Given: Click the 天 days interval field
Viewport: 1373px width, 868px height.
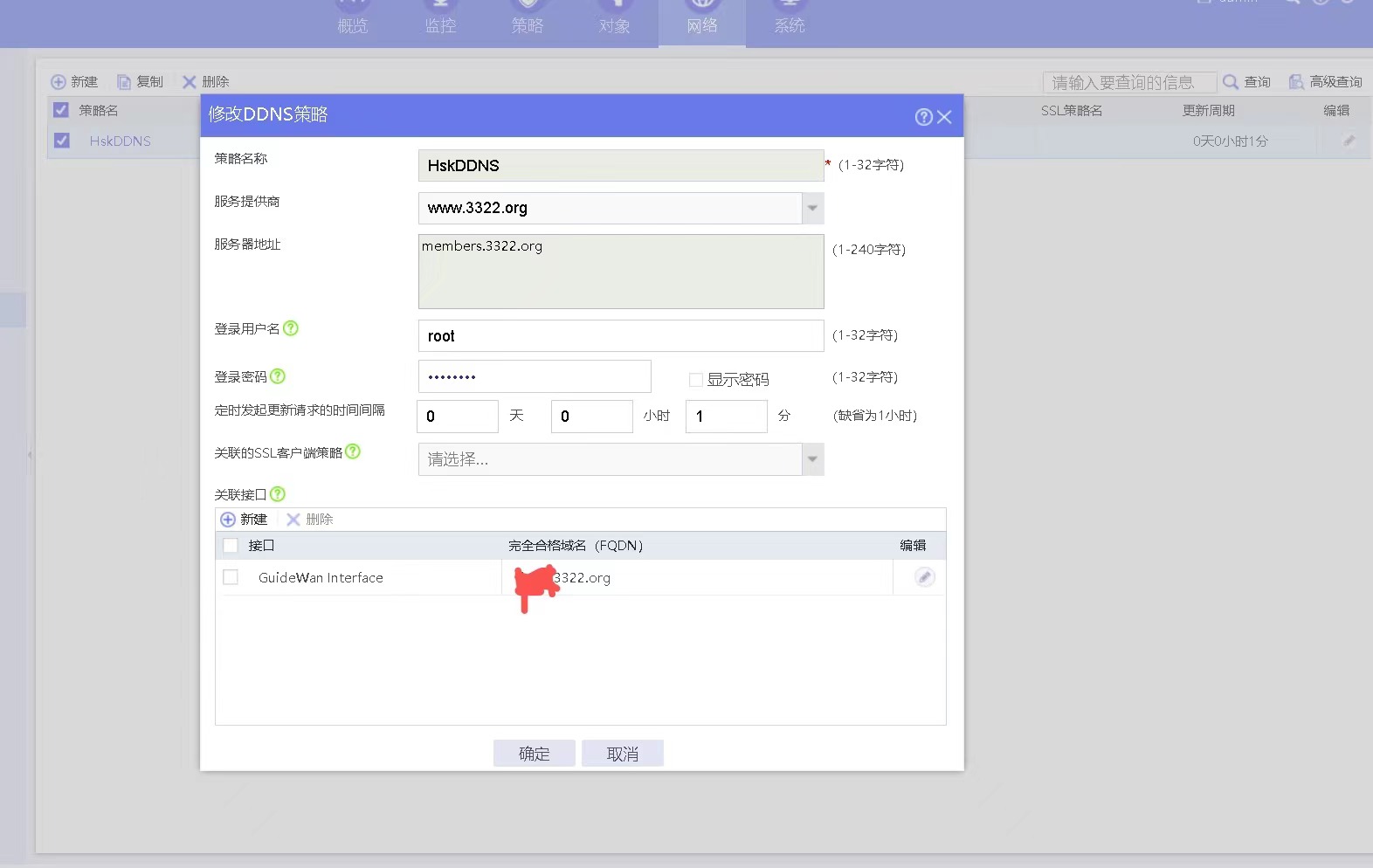Looking at the screenshot, I should (x=458, y=417).
